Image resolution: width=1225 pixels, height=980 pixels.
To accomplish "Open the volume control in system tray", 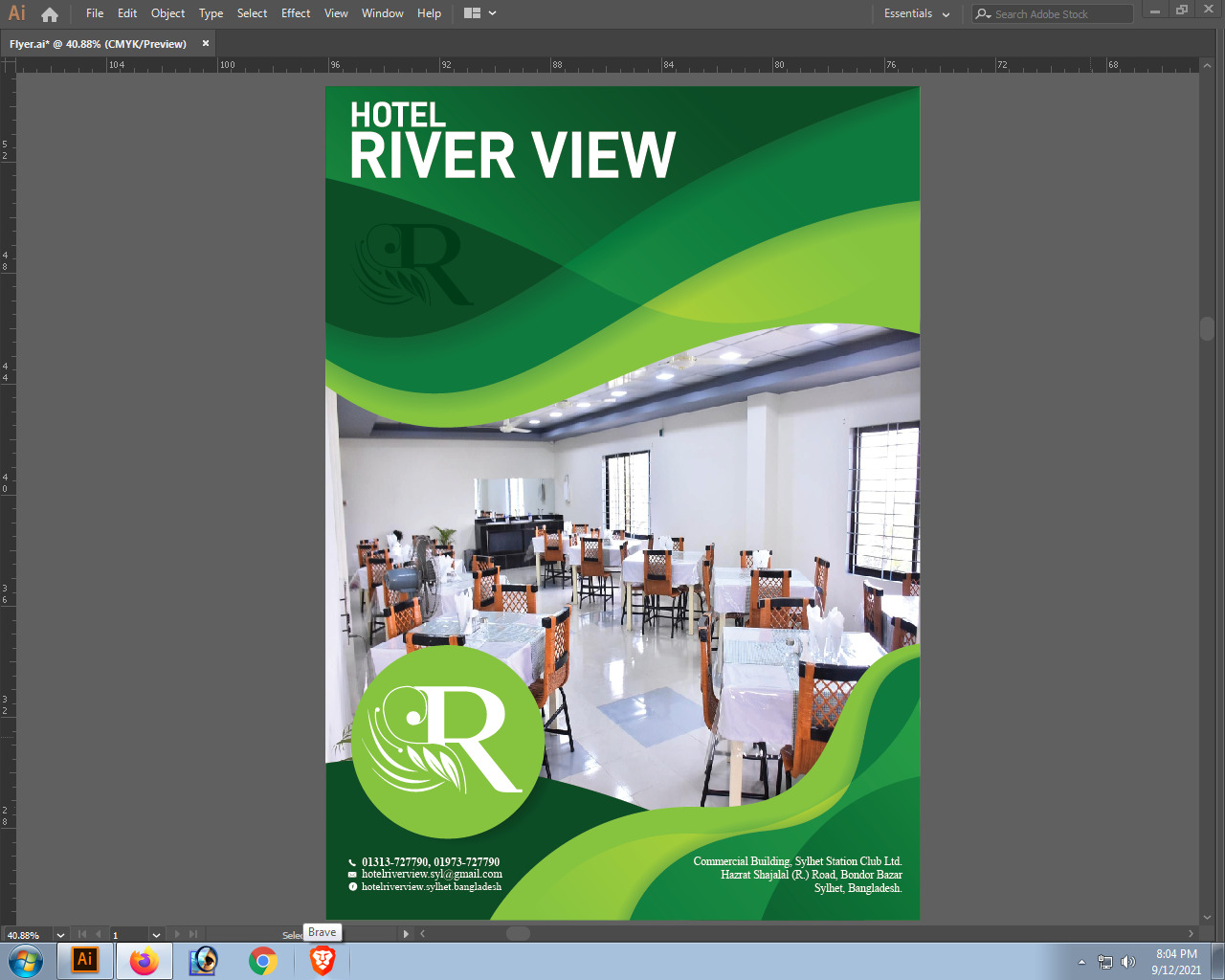I will [x=1128, y=962].
